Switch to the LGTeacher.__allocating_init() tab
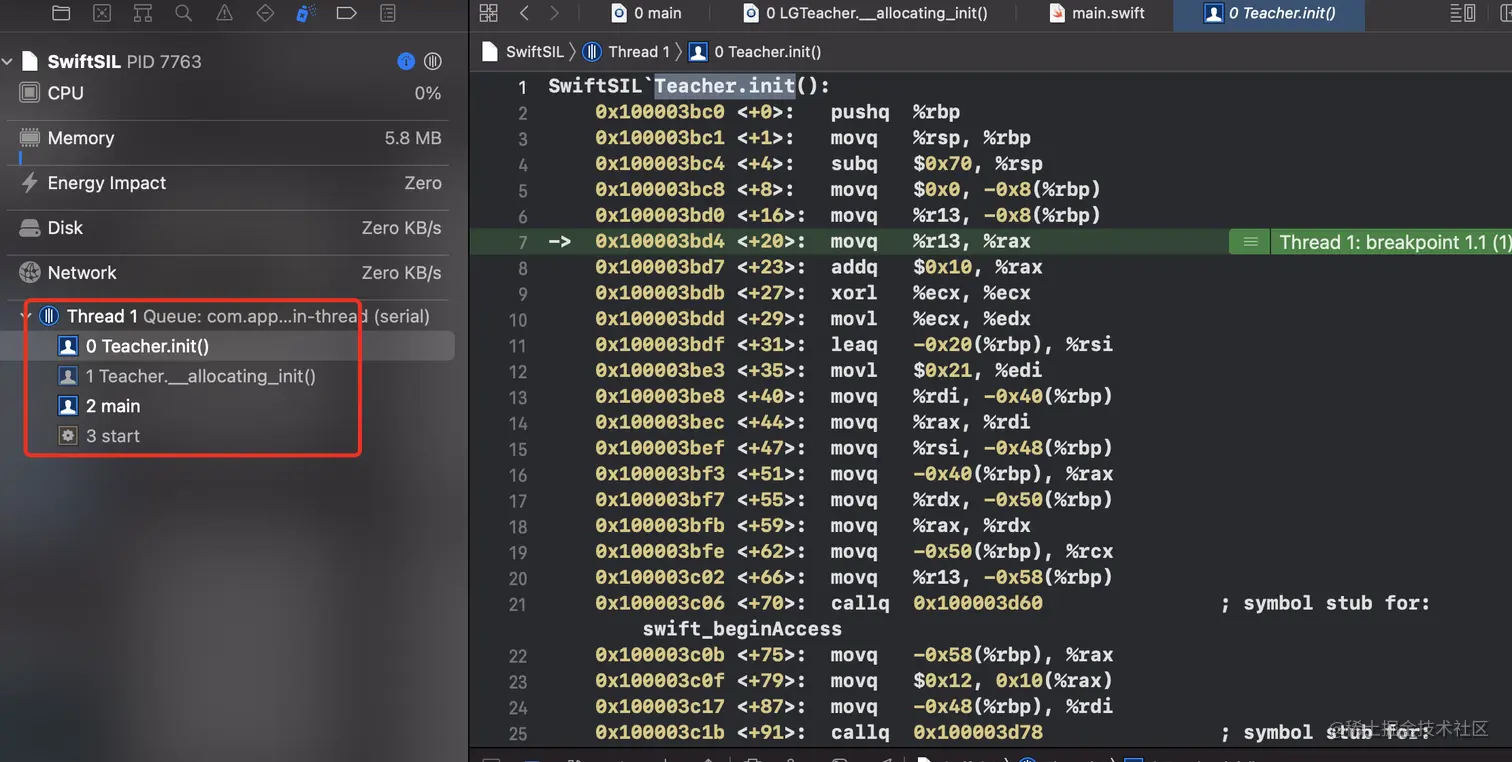Screen dimensions: 1512x762 coord(866,13)
